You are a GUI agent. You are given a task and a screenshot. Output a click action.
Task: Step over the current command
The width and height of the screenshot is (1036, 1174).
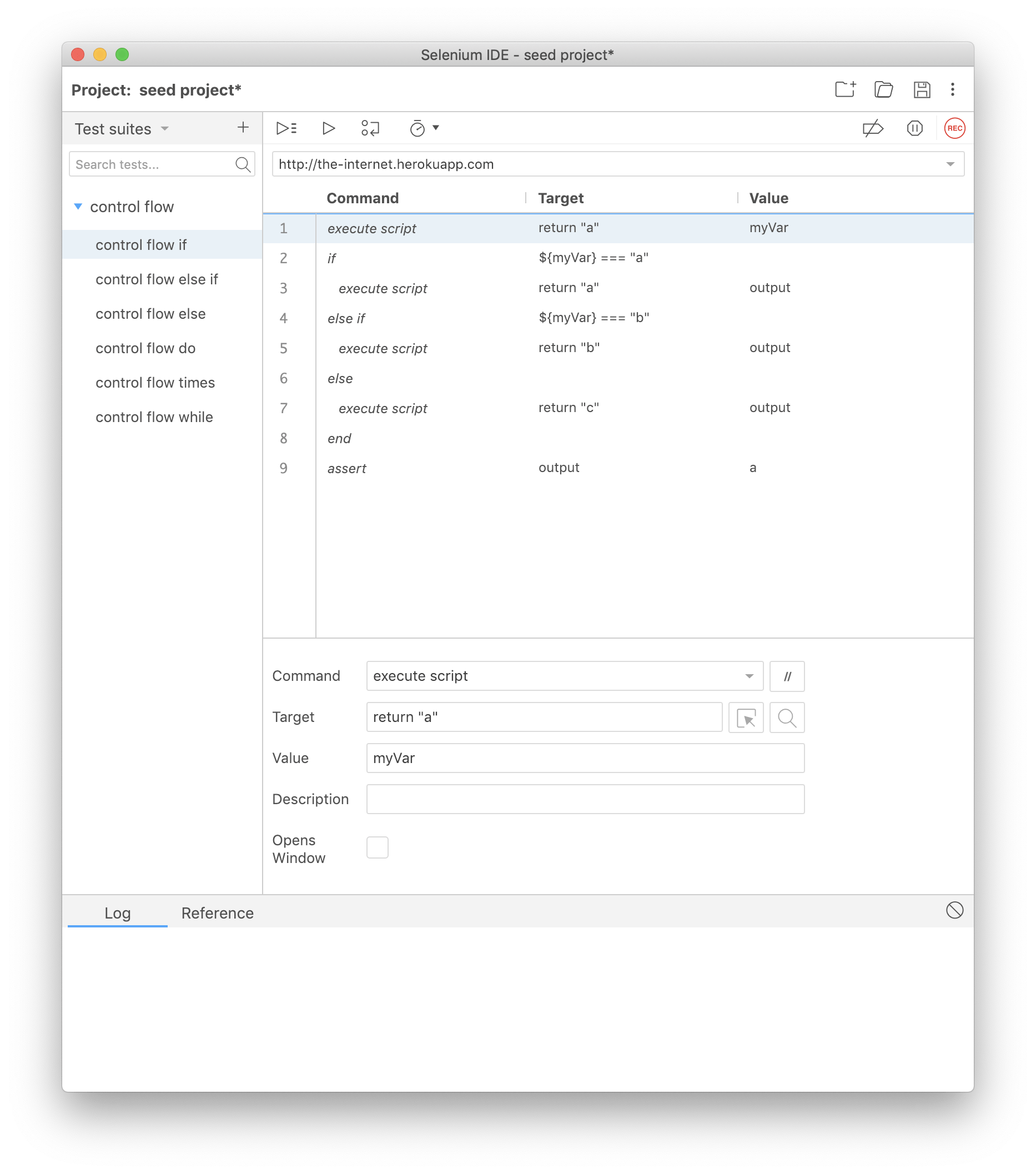tap(370, 128)
